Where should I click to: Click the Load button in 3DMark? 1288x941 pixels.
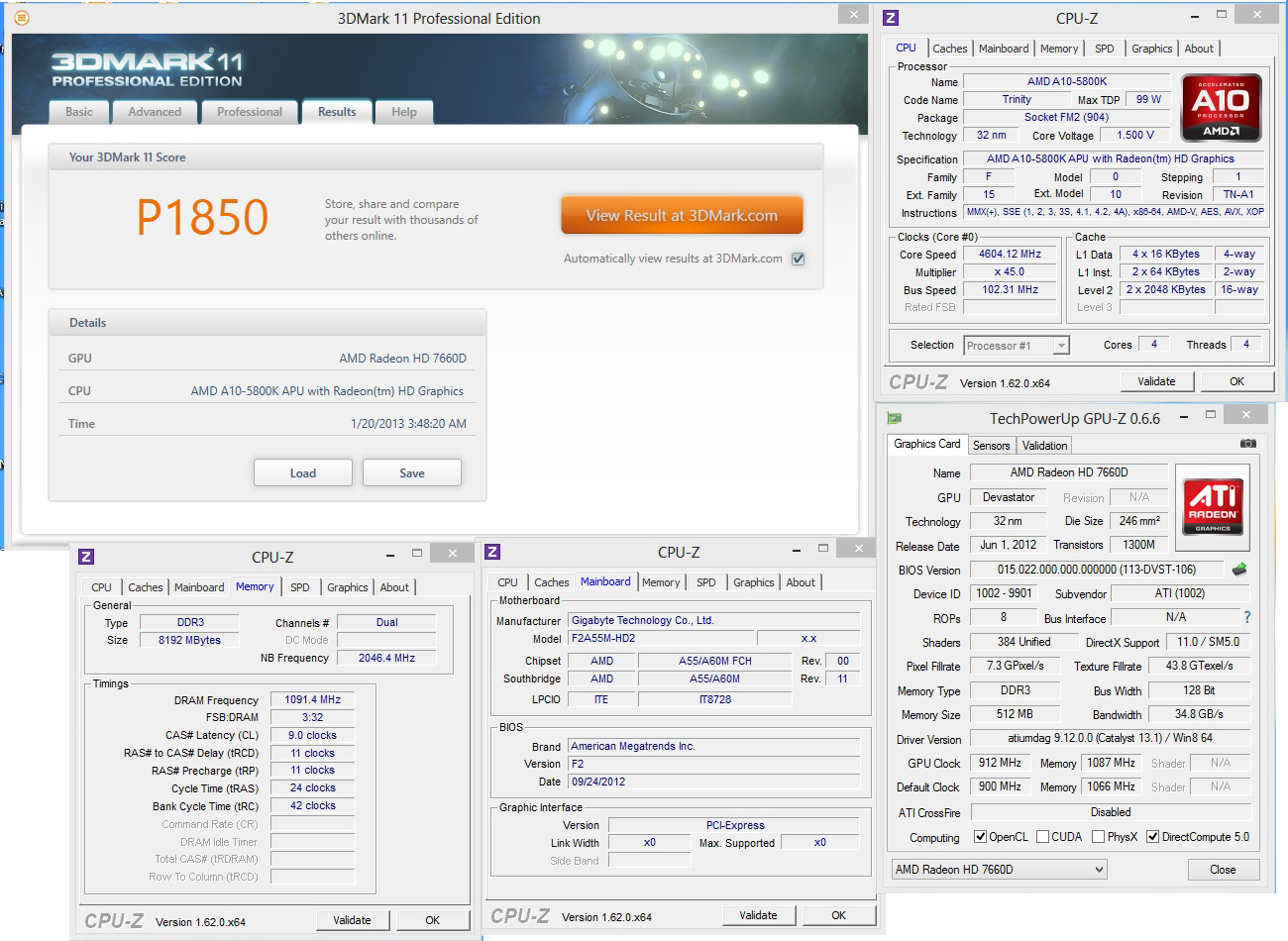pos(303,472)
